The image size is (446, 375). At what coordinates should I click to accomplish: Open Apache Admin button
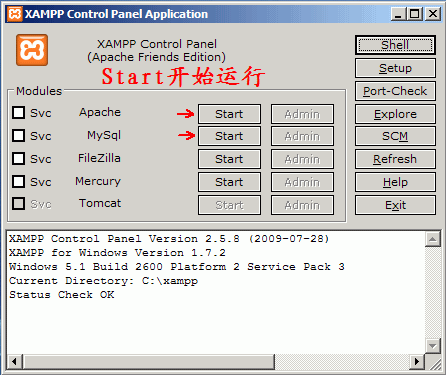[302, 114]
